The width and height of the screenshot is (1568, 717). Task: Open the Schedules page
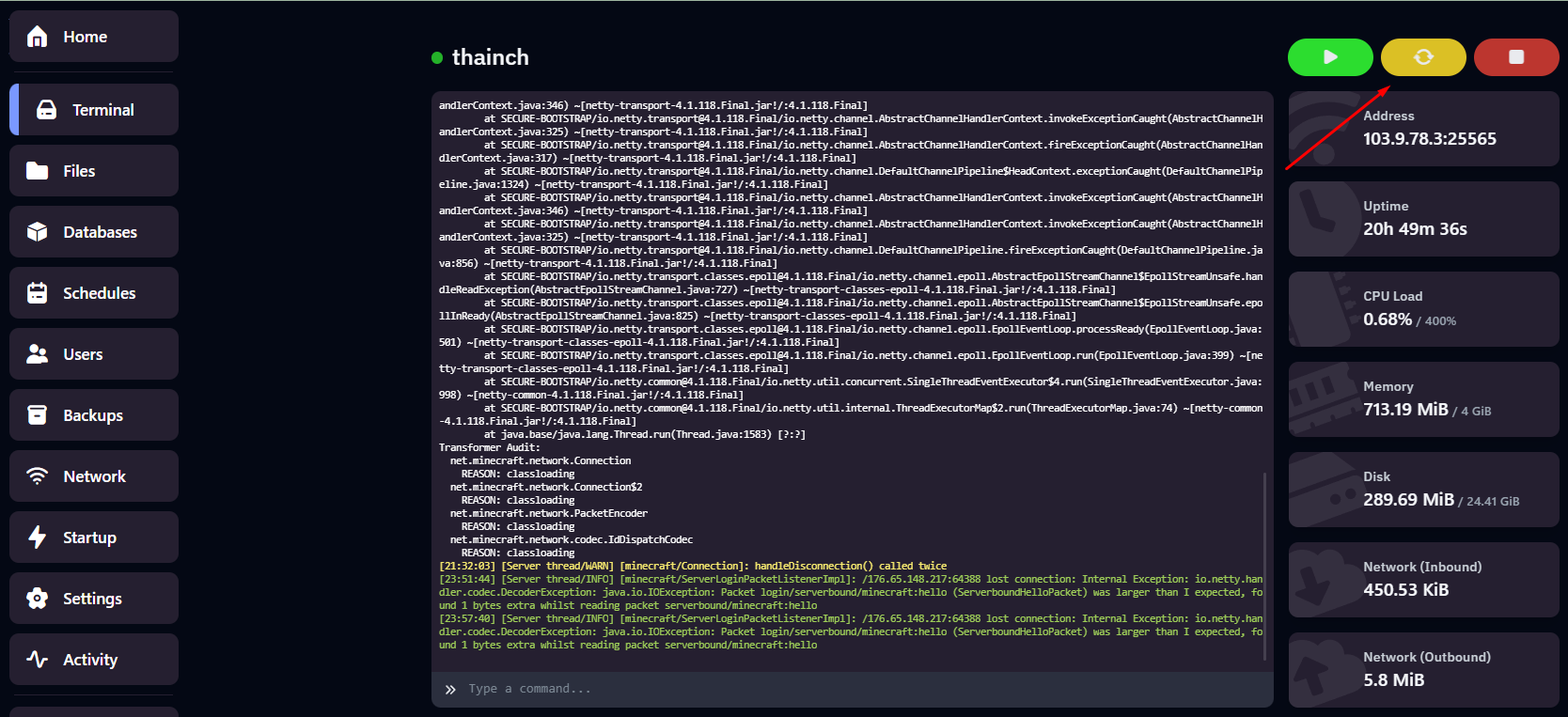point(94,293)
